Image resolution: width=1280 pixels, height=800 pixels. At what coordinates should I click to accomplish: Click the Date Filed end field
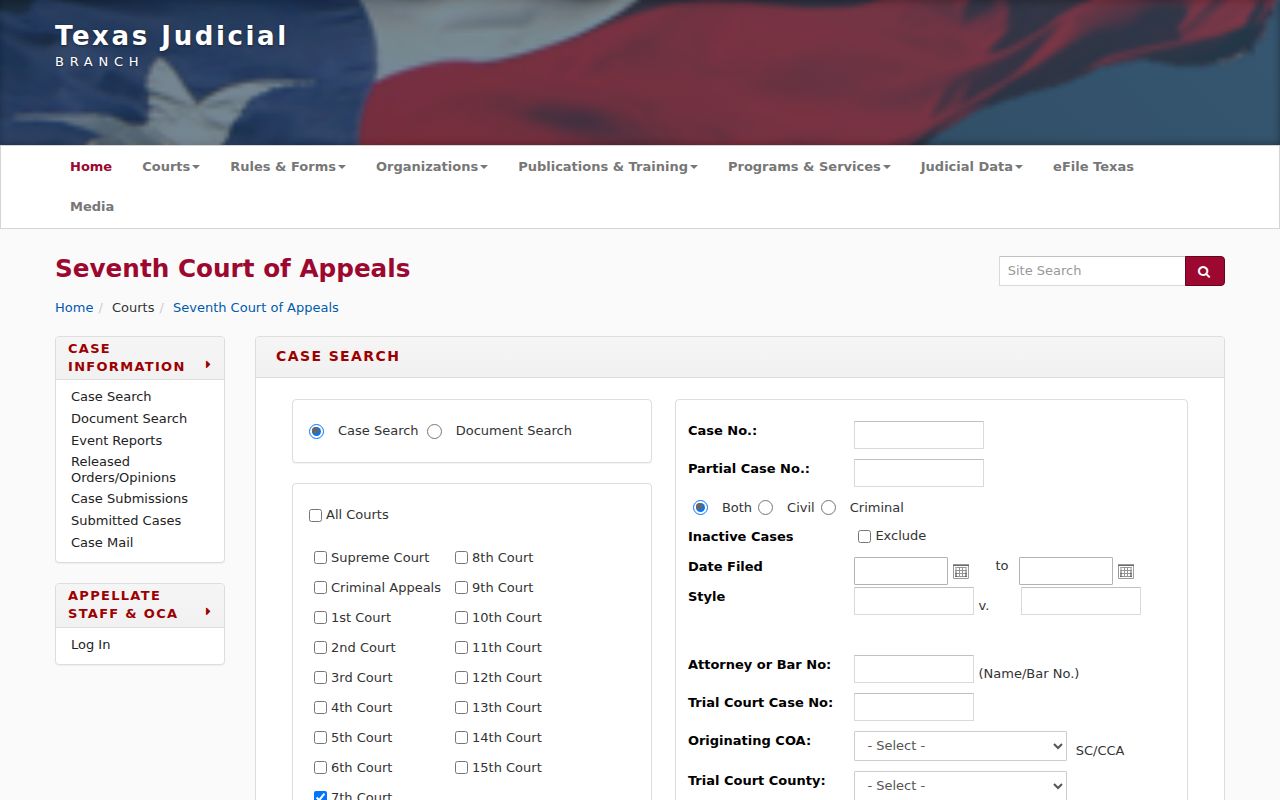[x=1066, y=571]
